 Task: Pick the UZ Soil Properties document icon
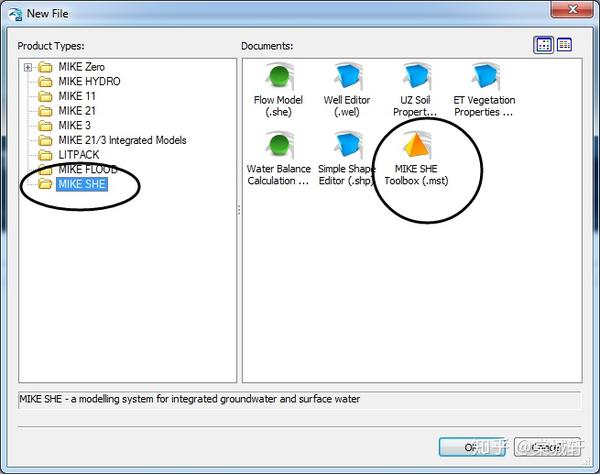click(x=416, y=90)
